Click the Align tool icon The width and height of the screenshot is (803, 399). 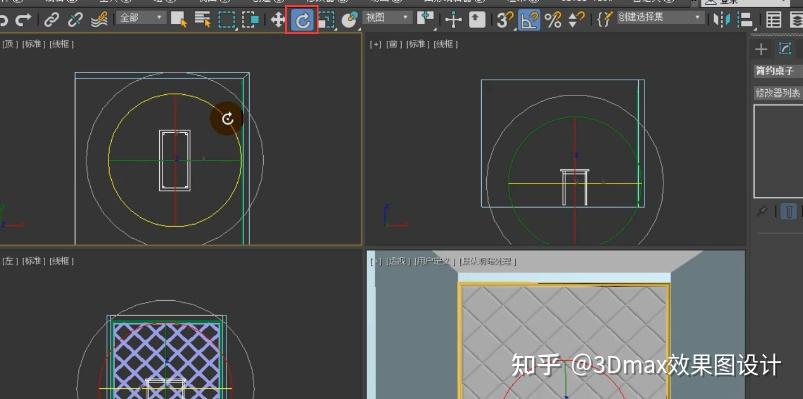[746, 20]
